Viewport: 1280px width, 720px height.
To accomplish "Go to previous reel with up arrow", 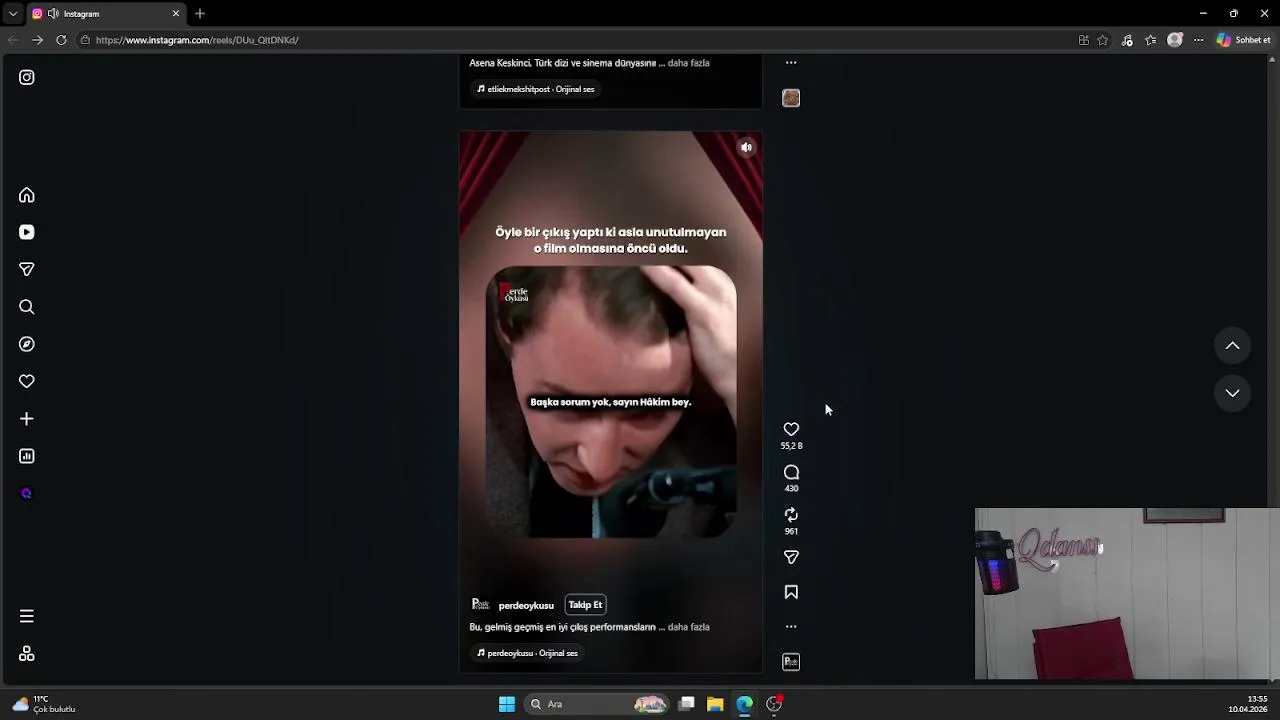I will point(1232,345).
